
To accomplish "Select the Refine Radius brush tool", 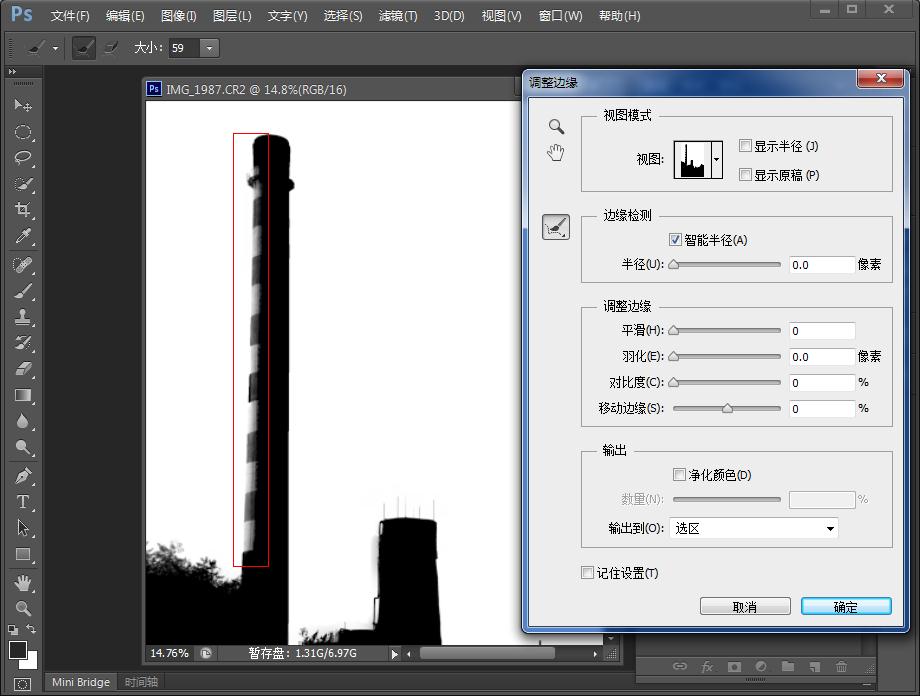I will point(556,228).
